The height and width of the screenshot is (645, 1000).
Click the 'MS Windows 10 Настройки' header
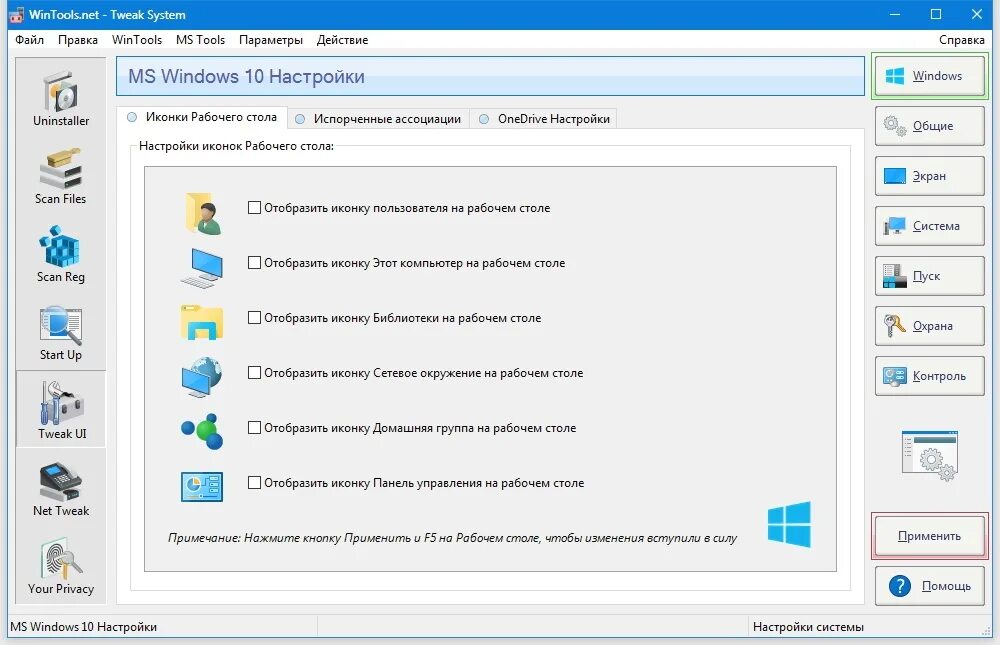pos(490,76)
